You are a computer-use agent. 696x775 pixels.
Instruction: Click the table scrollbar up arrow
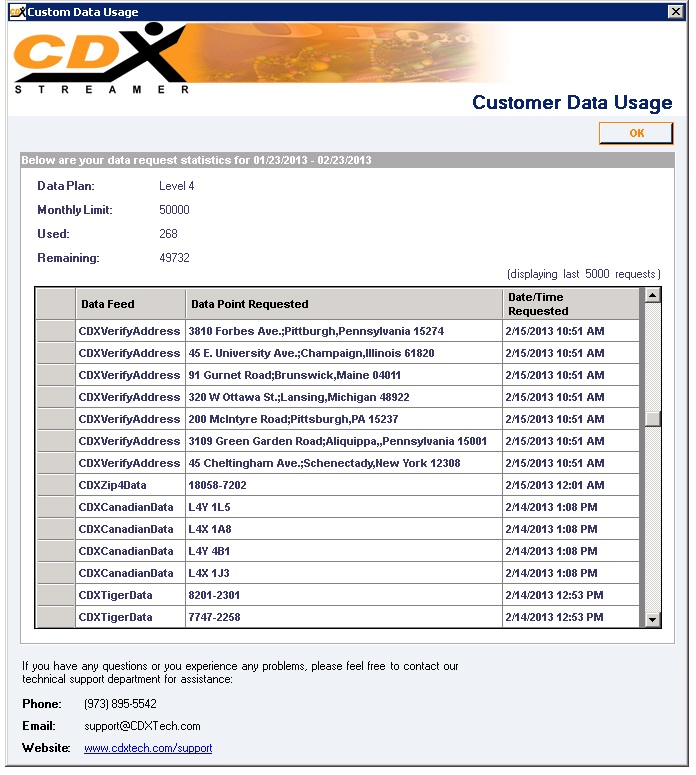[x=652, y=296]
